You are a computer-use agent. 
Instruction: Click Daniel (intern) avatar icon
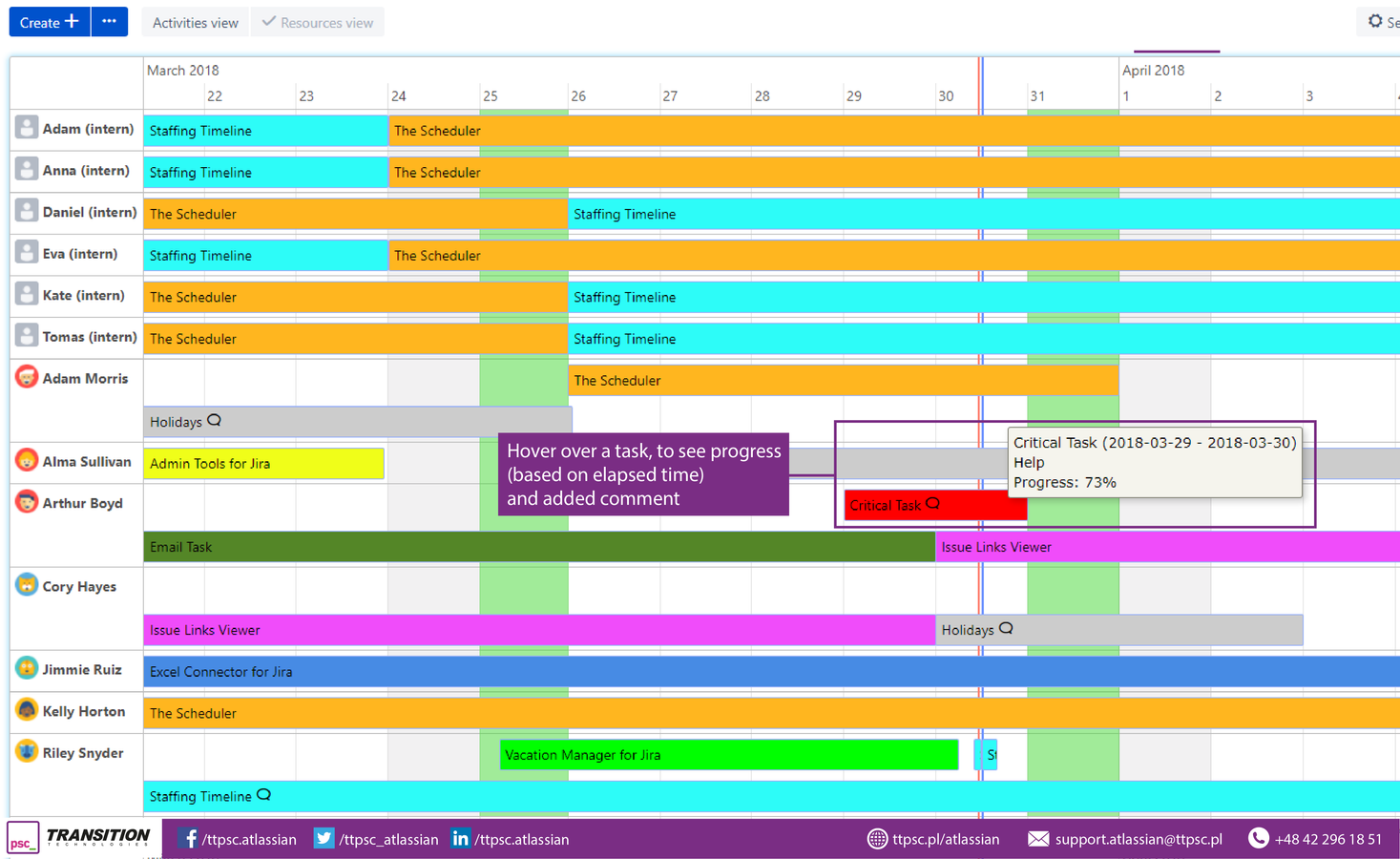tap(27, 211)
